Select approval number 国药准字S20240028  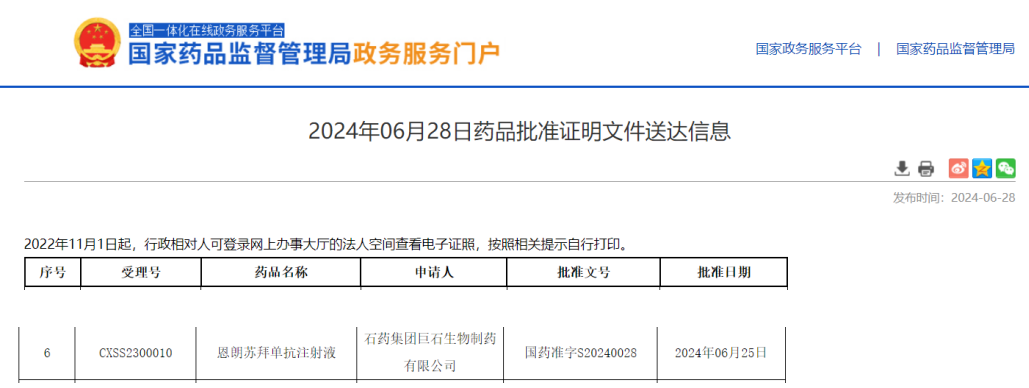pyautogui.click(x=581, y=353)
